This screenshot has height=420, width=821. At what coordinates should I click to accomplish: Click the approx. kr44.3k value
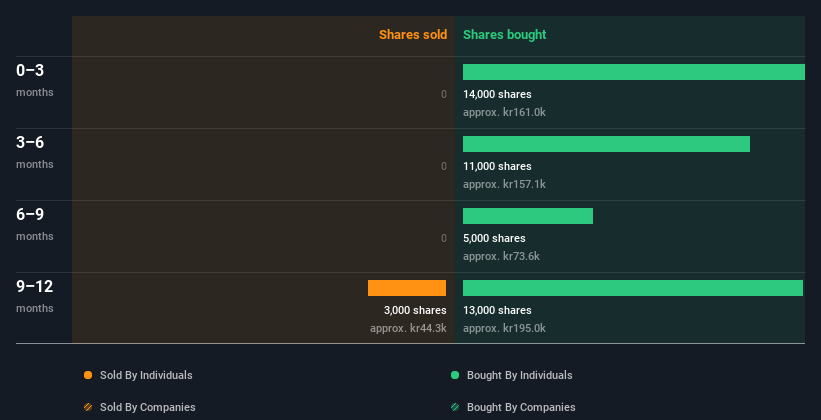pyautogui.click(x=408, y=328)
